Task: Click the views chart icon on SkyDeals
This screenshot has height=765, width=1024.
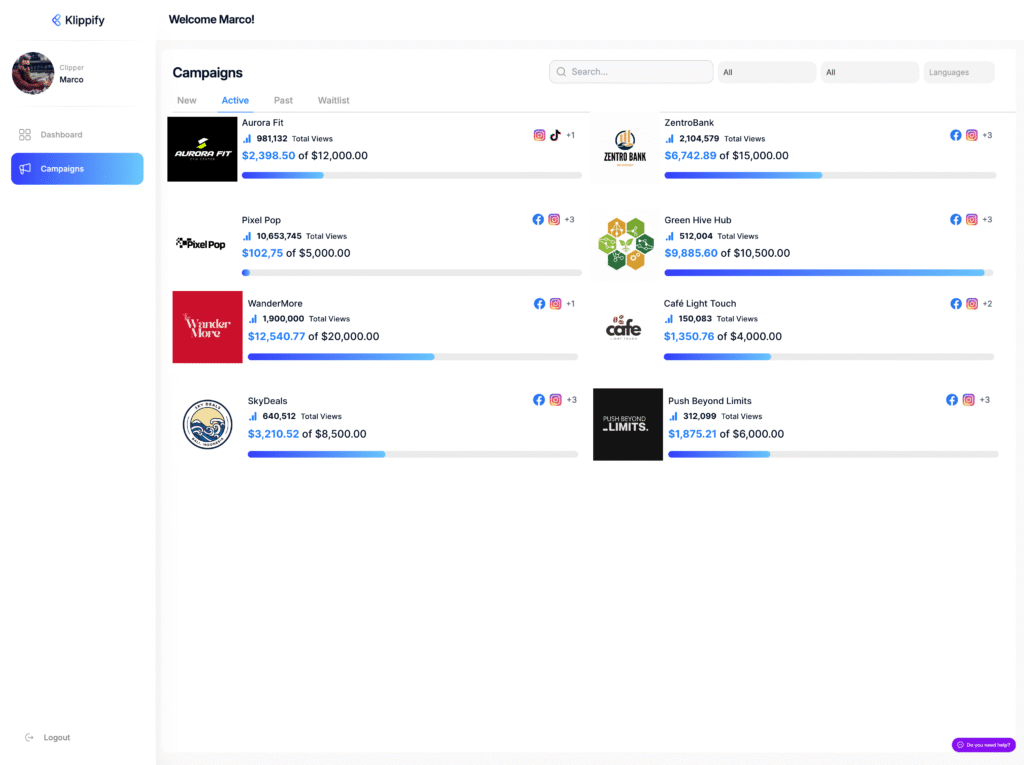Action: (x=253, y=416)
